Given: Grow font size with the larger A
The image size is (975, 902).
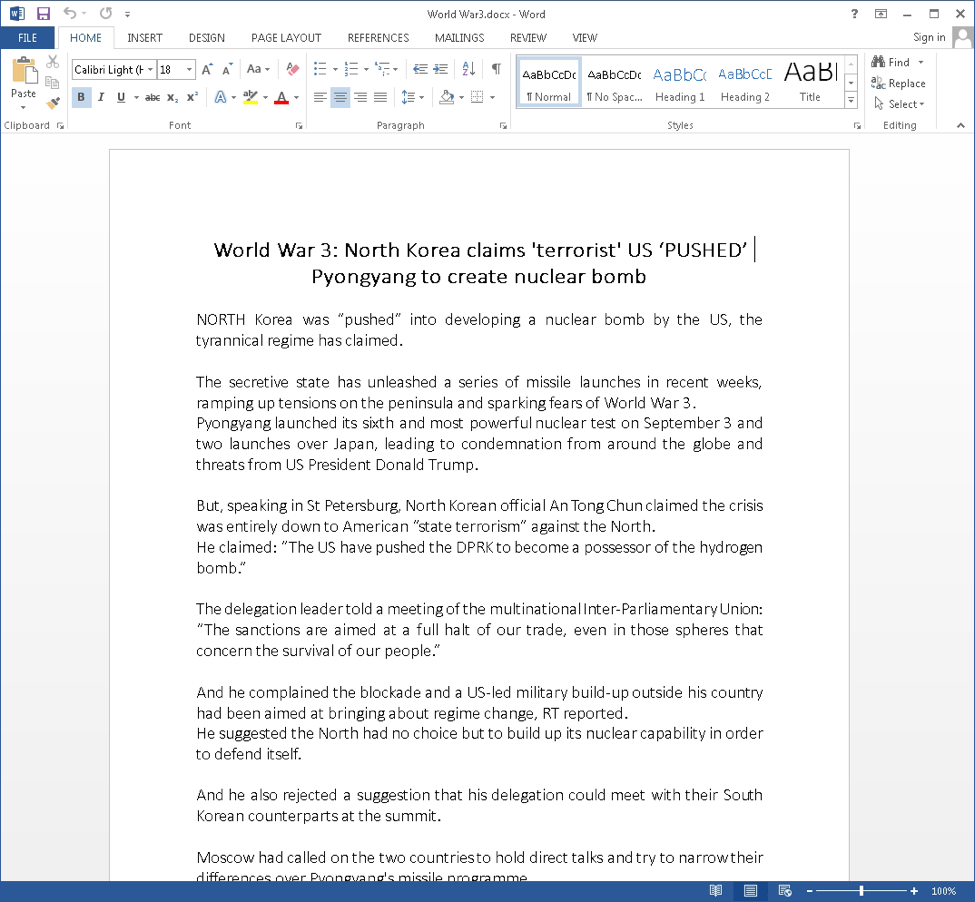Looking at the screenshot, I should [x=207, y=69].
